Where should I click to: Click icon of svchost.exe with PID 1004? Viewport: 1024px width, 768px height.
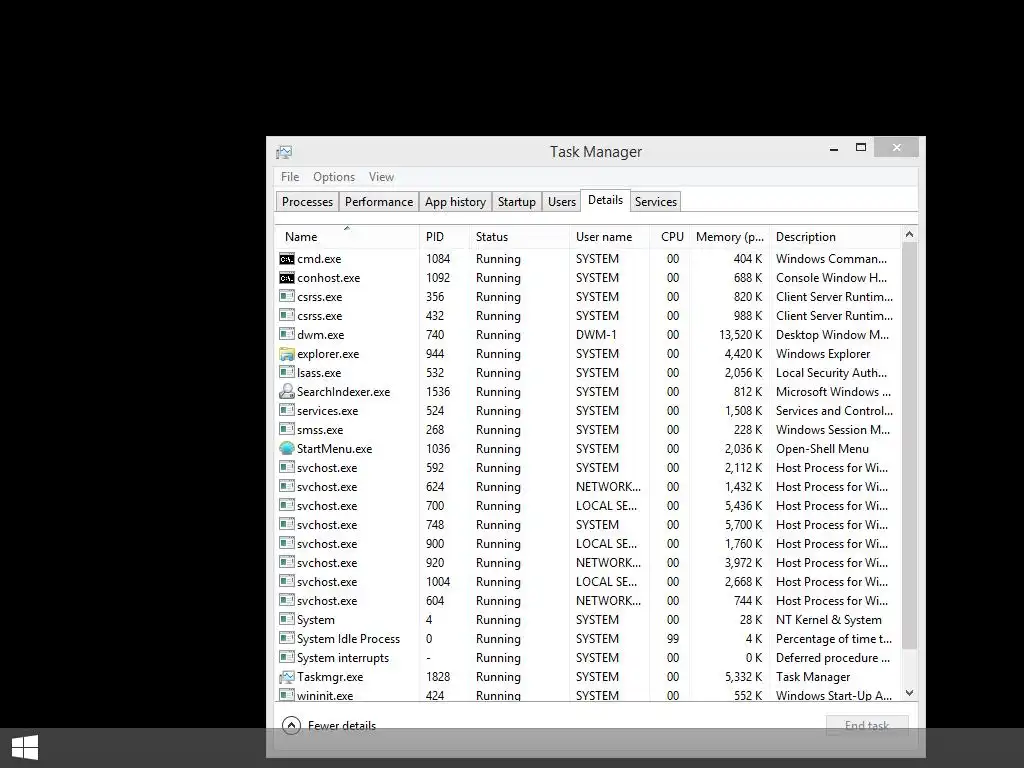point(287,581)
